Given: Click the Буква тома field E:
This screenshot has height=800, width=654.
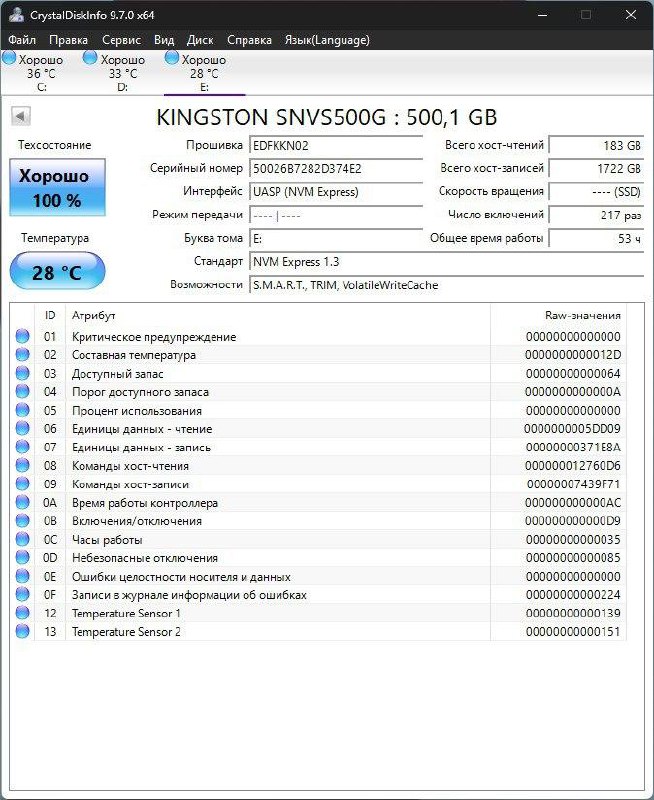Looking at the screenshot, I should [336, 238].
